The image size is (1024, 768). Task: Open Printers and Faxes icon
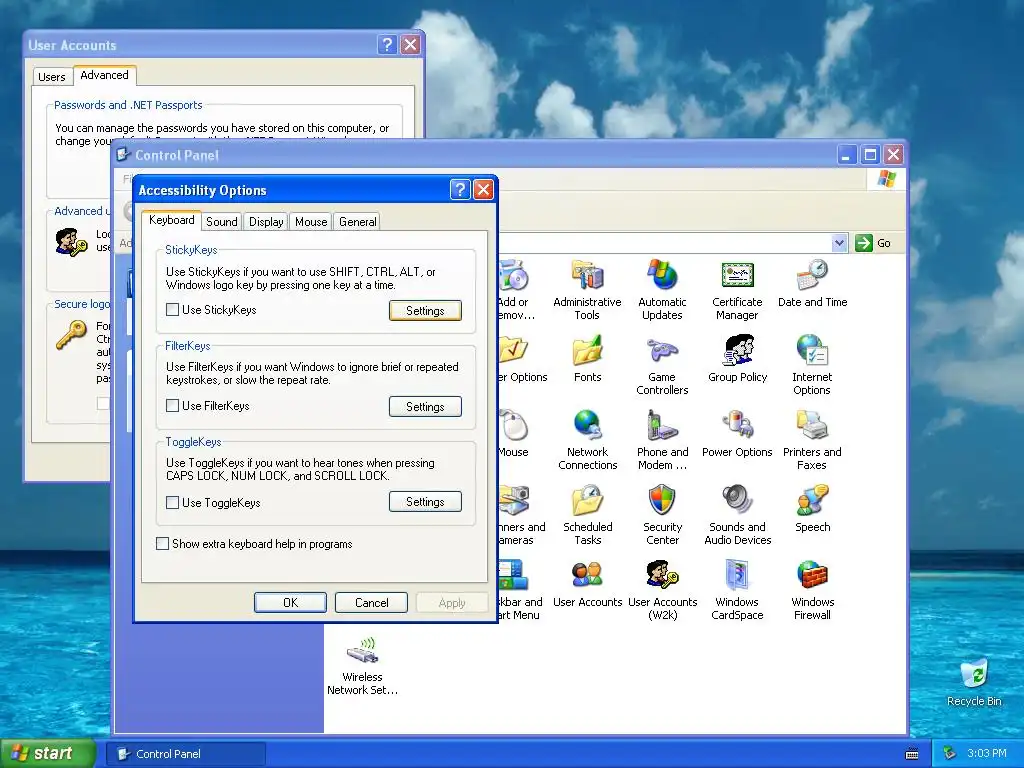[812, 440]
